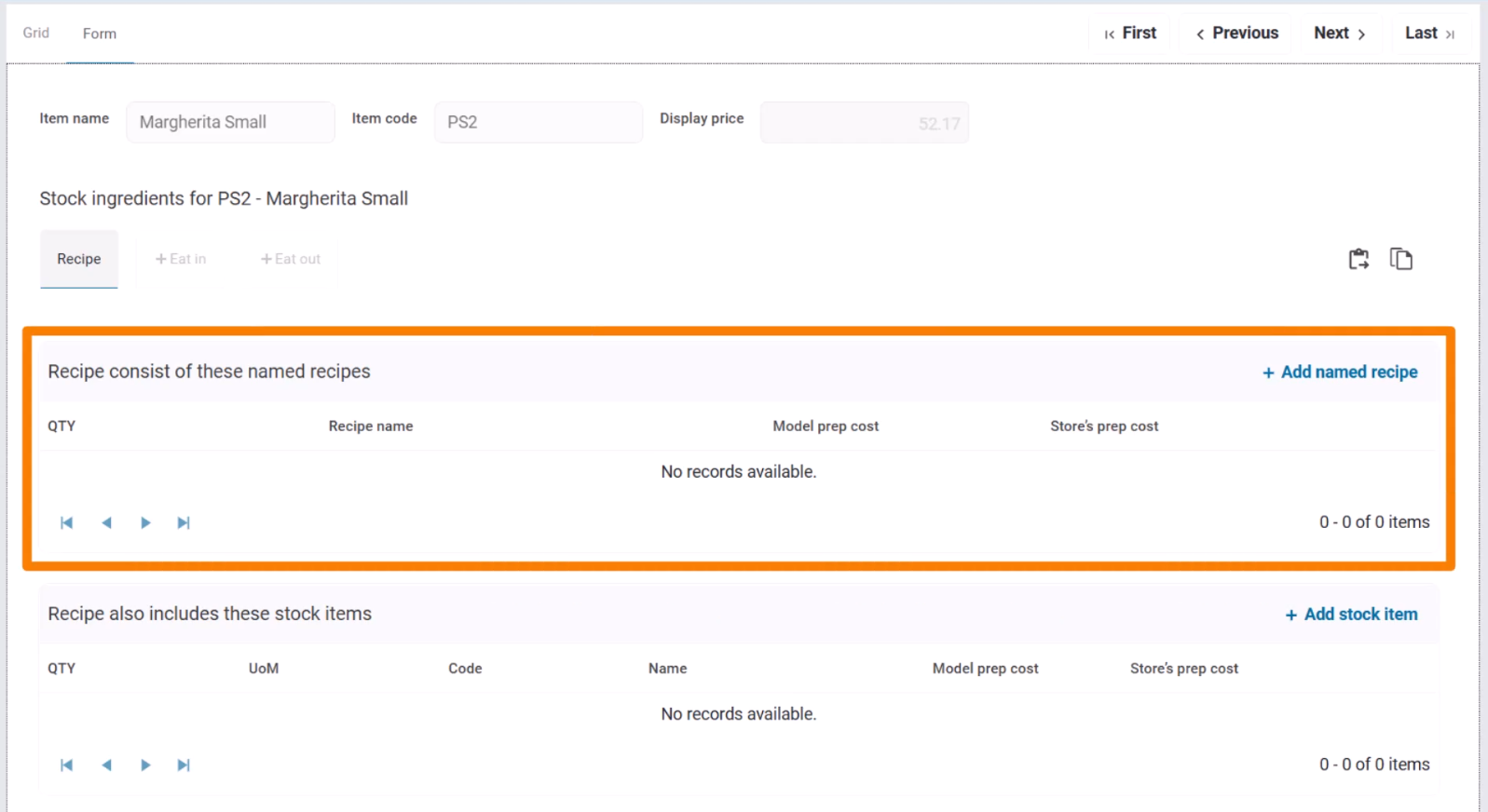
Task: Click the Add named recipe link
Action: (1340, 372)
